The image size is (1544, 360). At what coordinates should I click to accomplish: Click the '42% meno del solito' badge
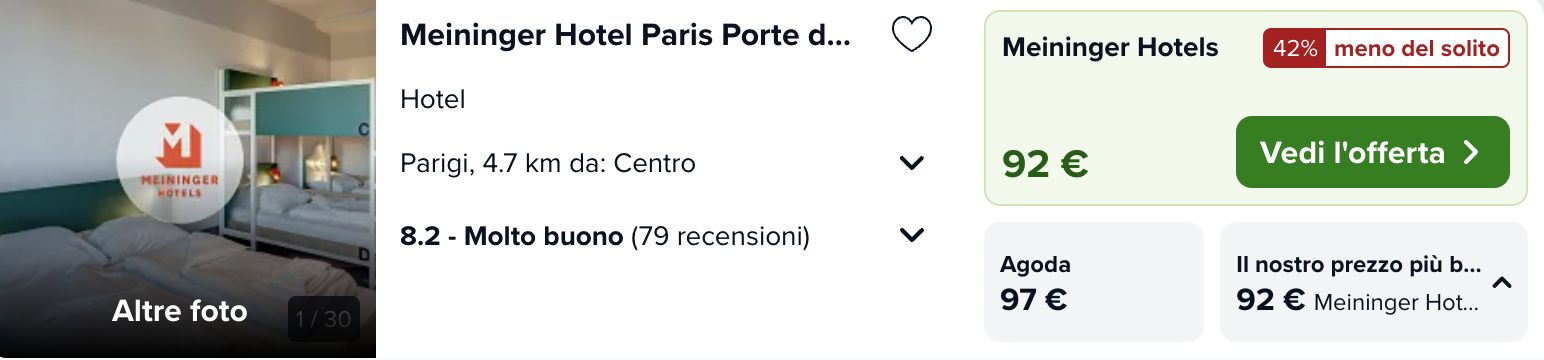click(1386, 48)
